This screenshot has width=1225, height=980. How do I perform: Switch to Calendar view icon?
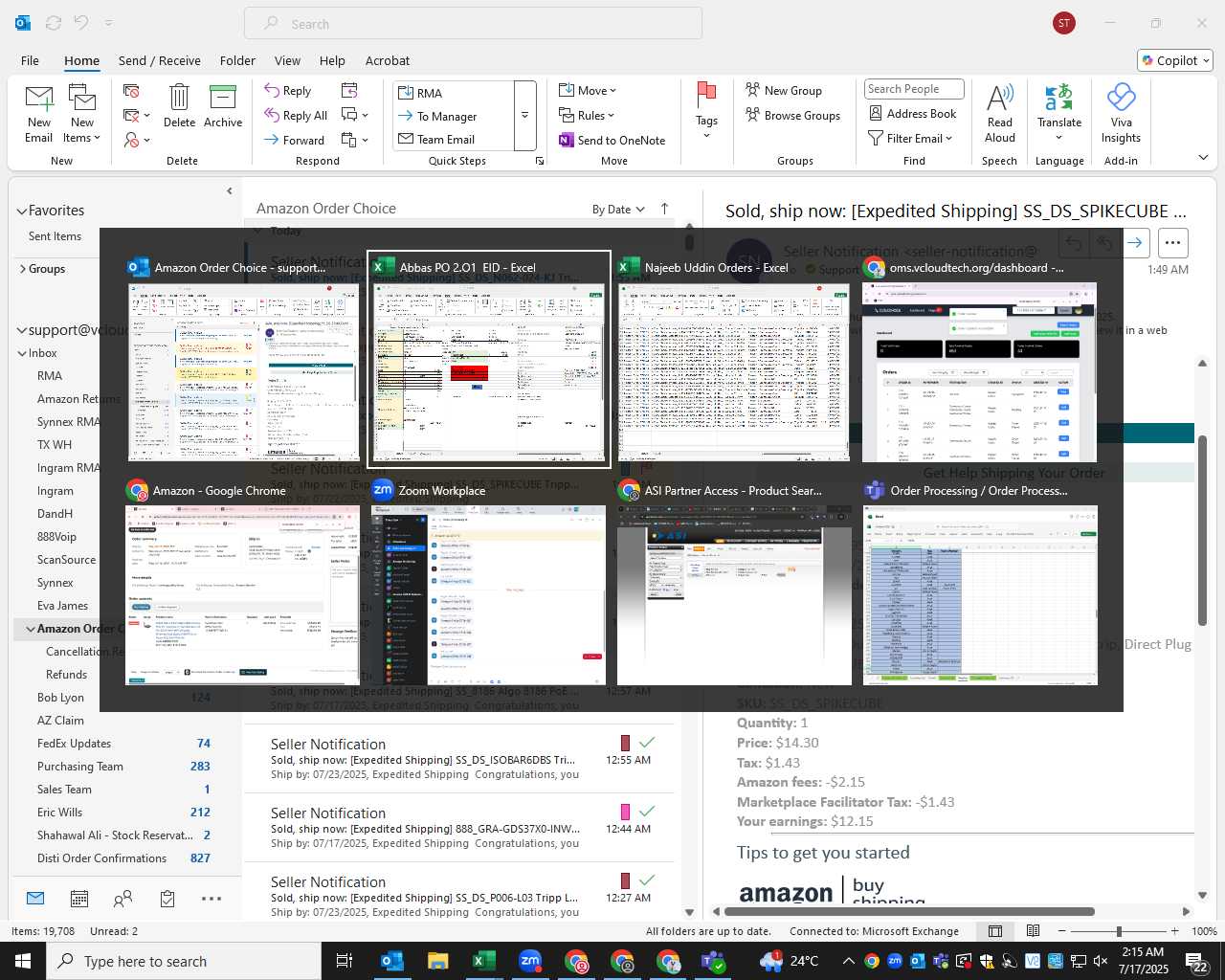coord(79,899)
